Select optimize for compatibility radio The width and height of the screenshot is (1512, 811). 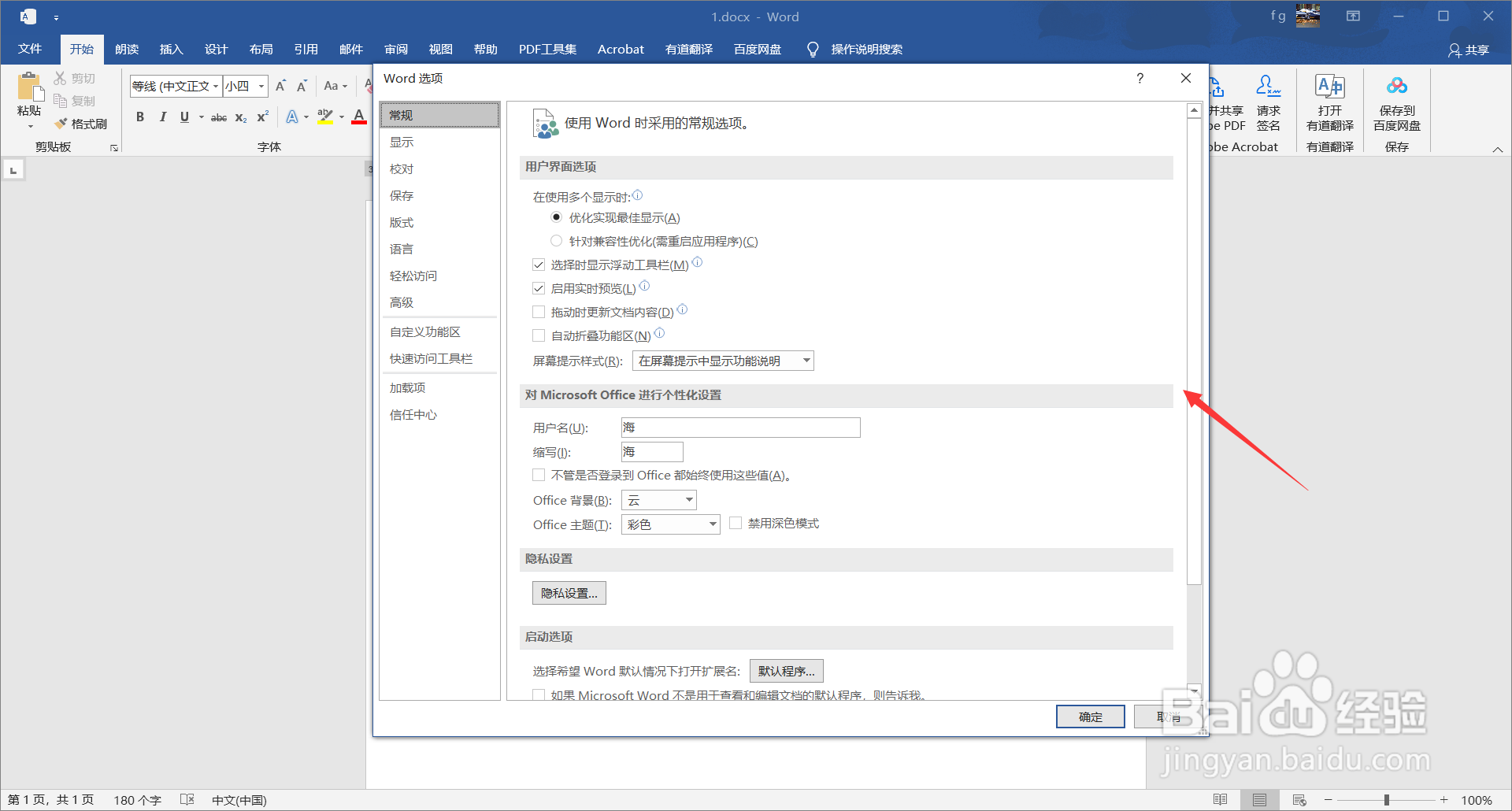pos(557,241)
